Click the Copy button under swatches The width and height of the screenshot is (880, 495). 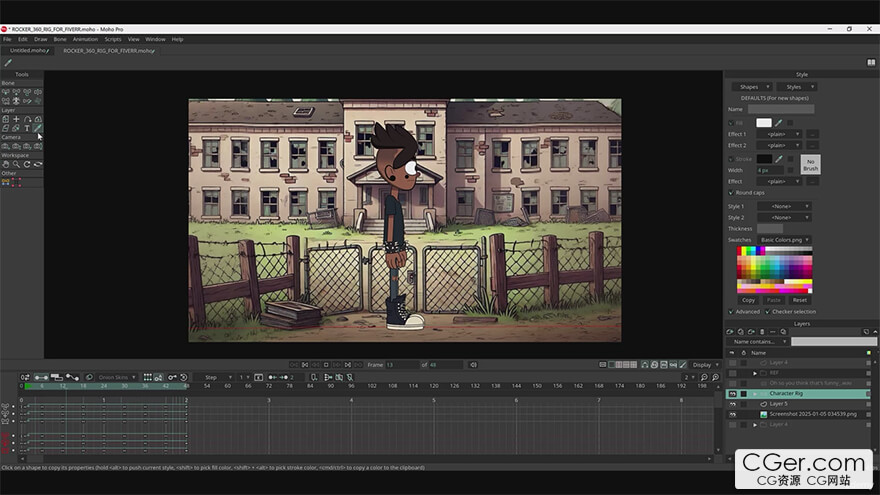click(x=748, y=300)
